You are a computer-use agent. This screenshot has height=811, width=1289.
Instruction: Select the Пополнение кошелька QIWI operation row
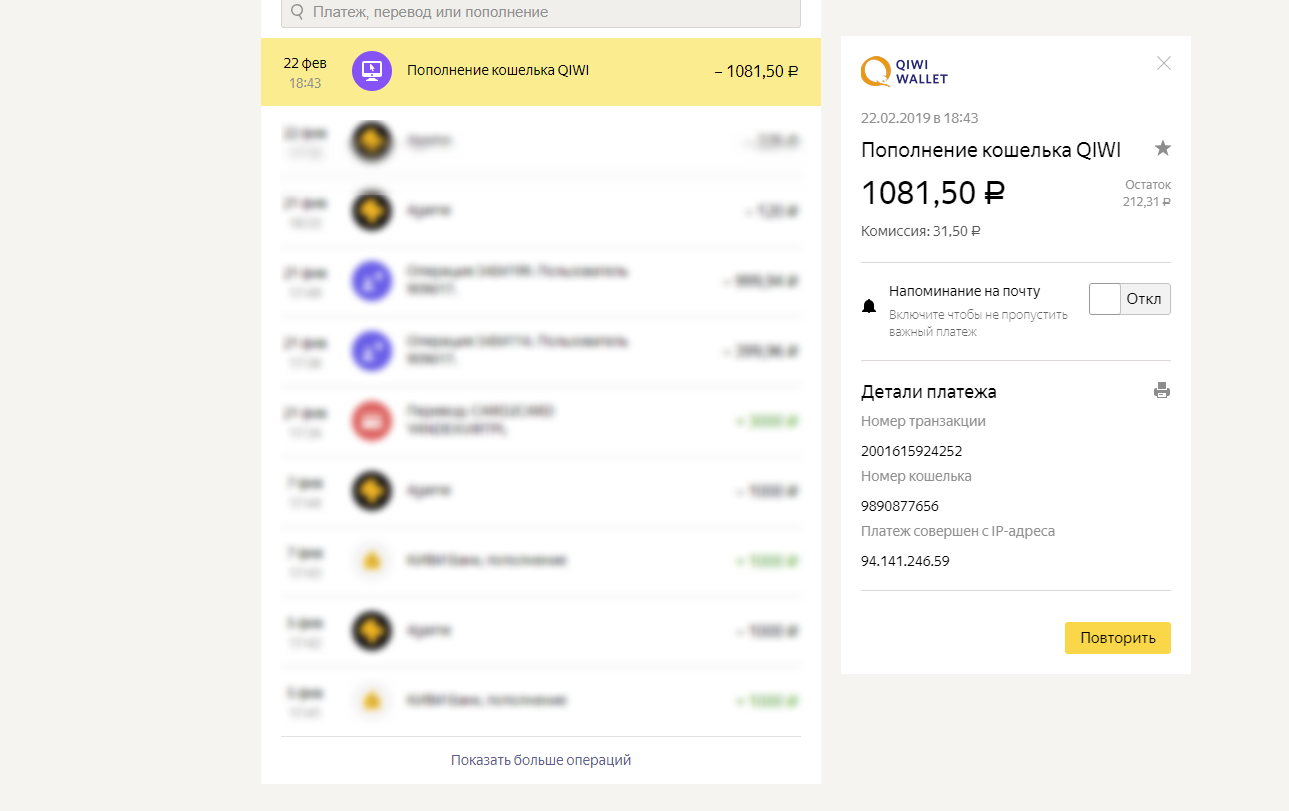541,71
